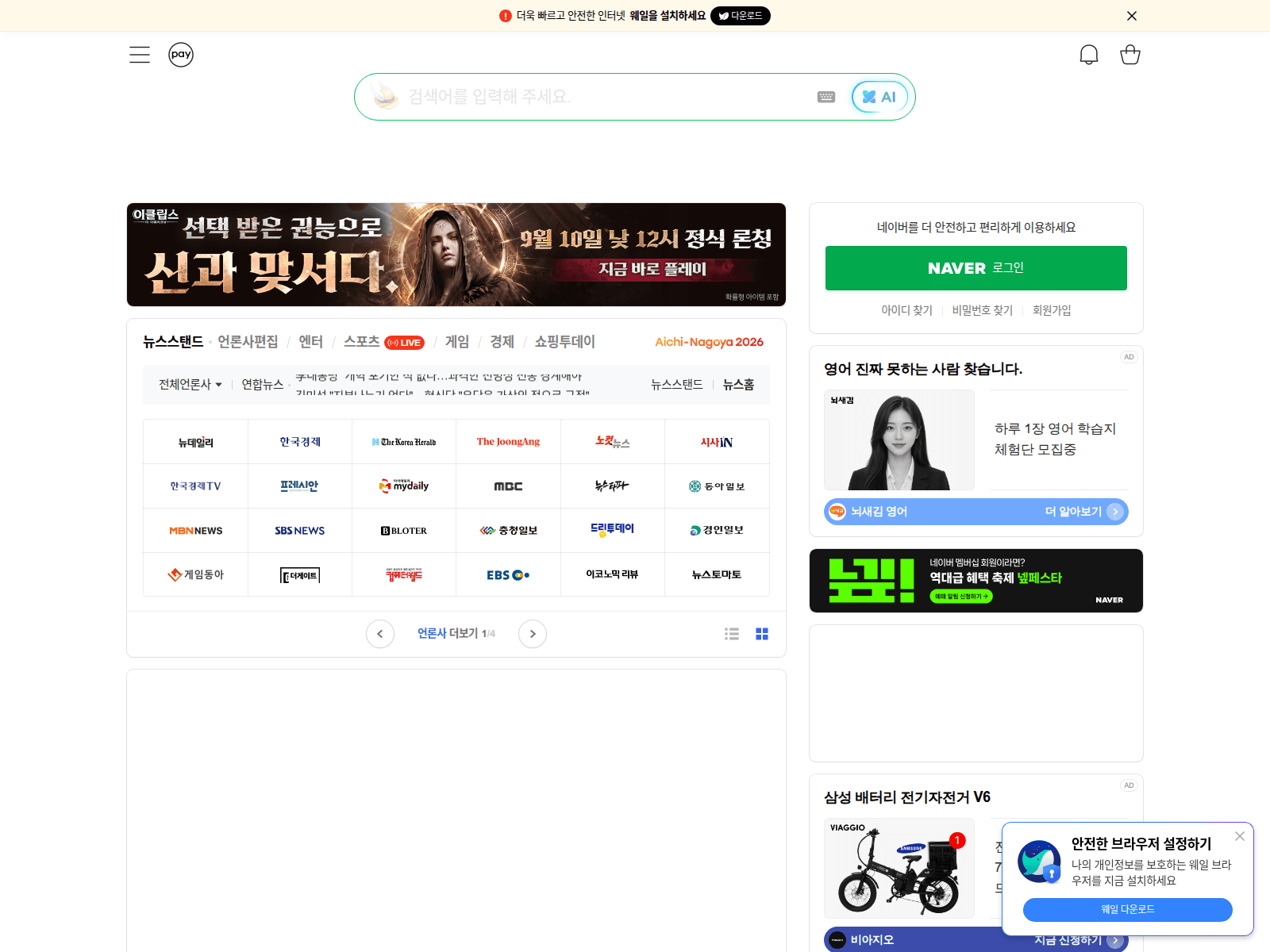
Task: Open the notification bell
Action: coord(1089,55)
